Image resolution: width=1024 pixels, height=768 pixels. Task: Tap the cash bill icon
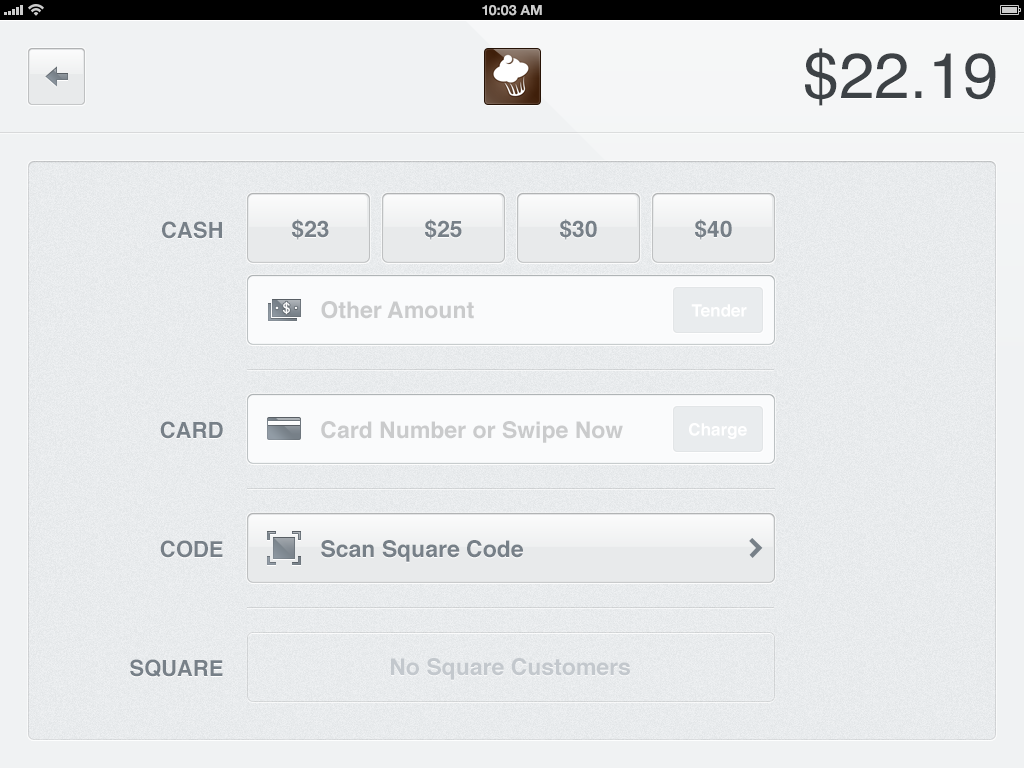point(284,310)
